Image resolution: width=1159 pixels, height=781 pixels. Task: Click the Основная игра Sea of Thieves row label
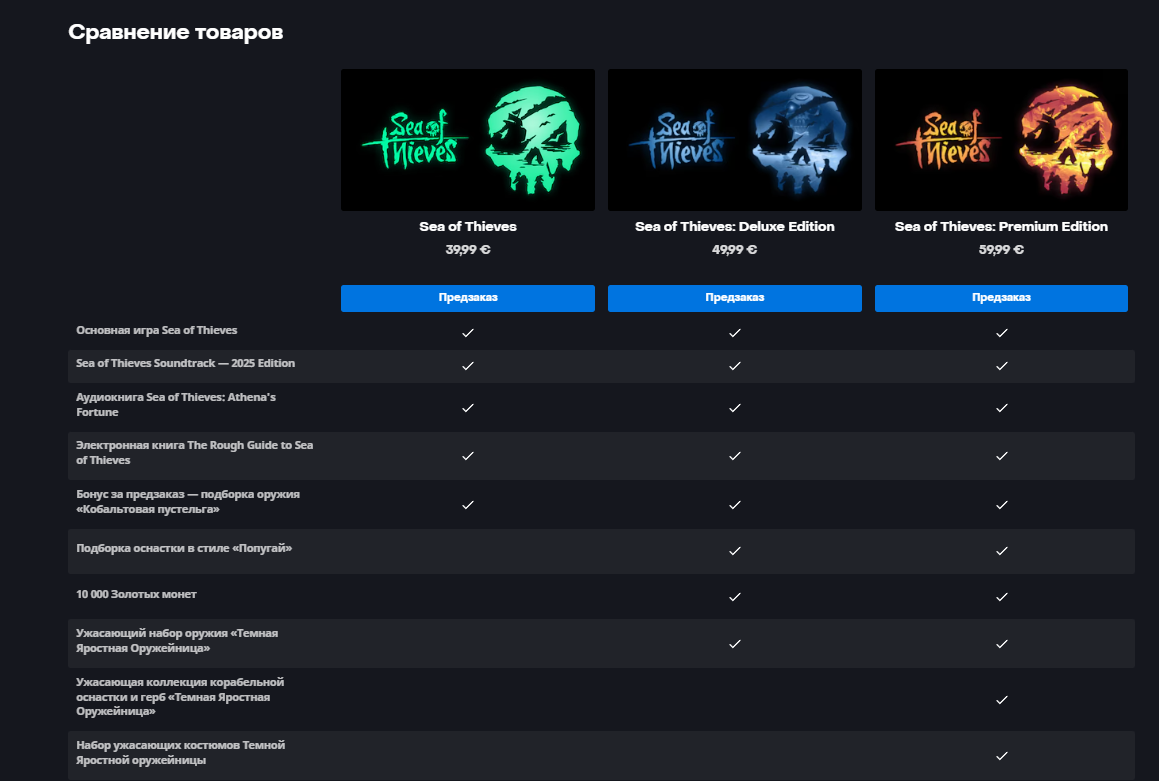157,330
